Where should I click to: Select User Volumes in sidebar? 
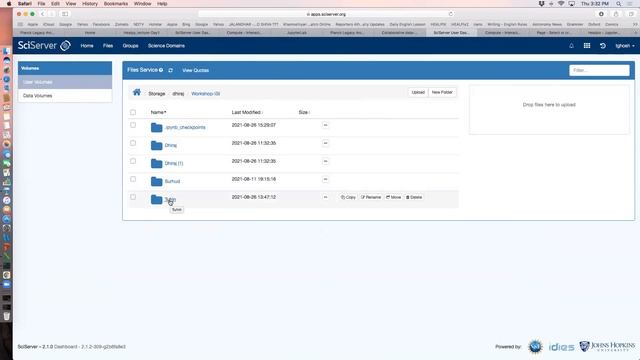65,82
